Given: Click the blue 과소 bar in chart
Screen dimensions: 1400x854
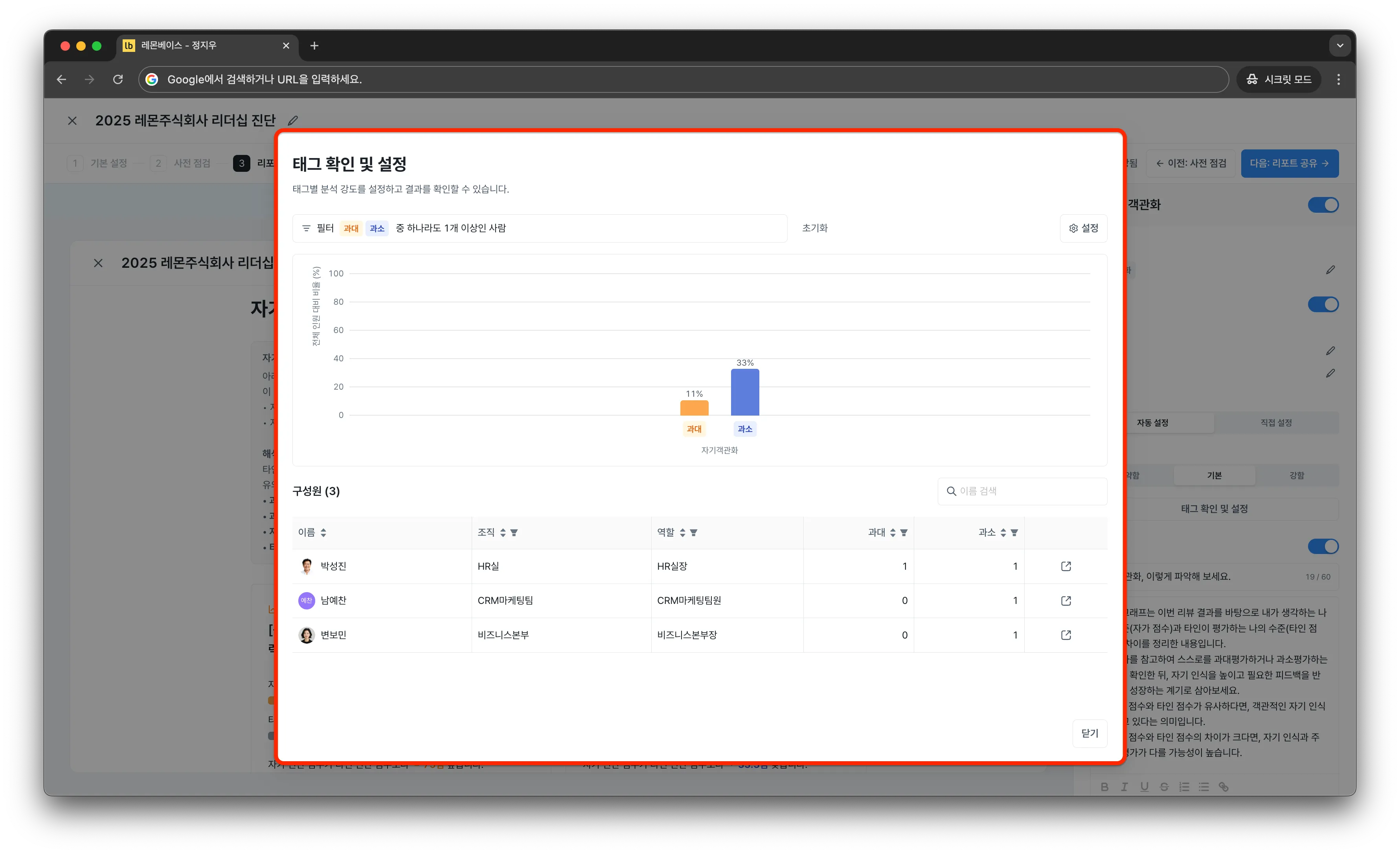Looking at the screenshot, I should (x=744, y=392).
